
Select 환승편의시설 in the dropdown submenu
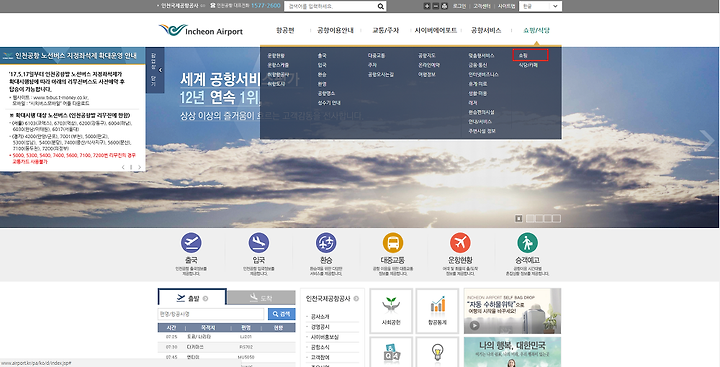pos(481,113)
